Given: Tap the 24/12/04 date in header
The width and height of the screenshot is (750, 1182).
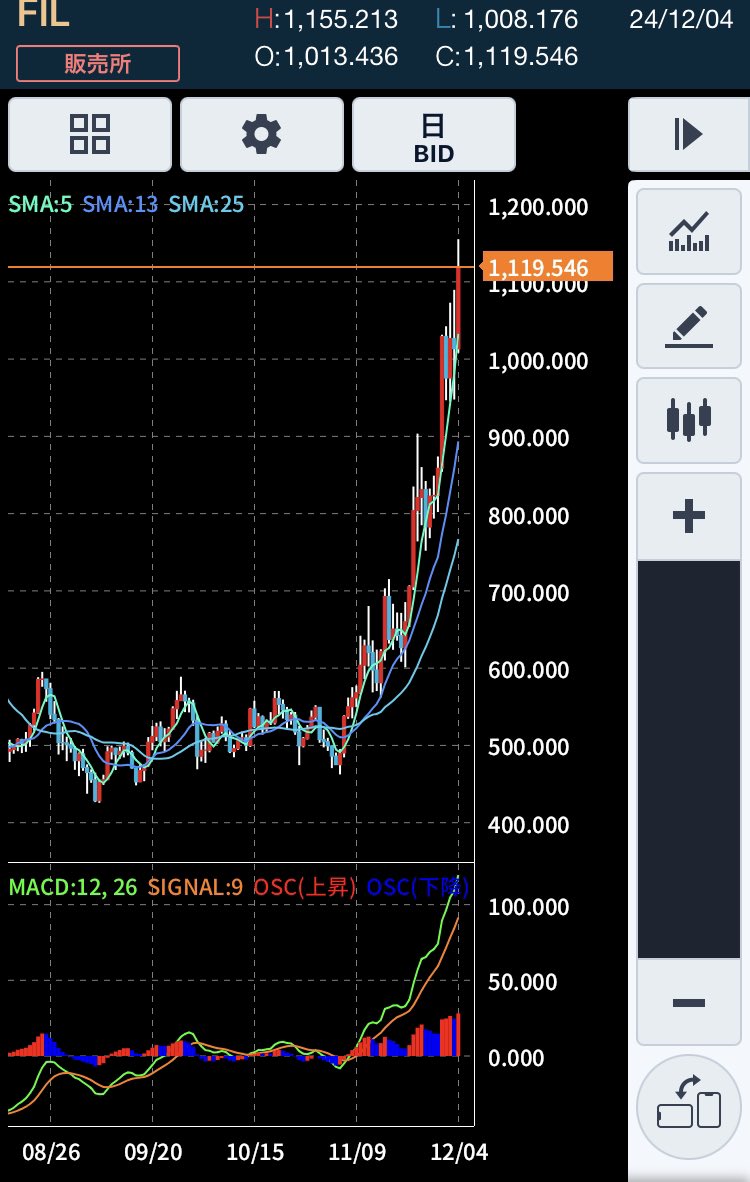Looking at the screenshot, I should click(681, 19).
